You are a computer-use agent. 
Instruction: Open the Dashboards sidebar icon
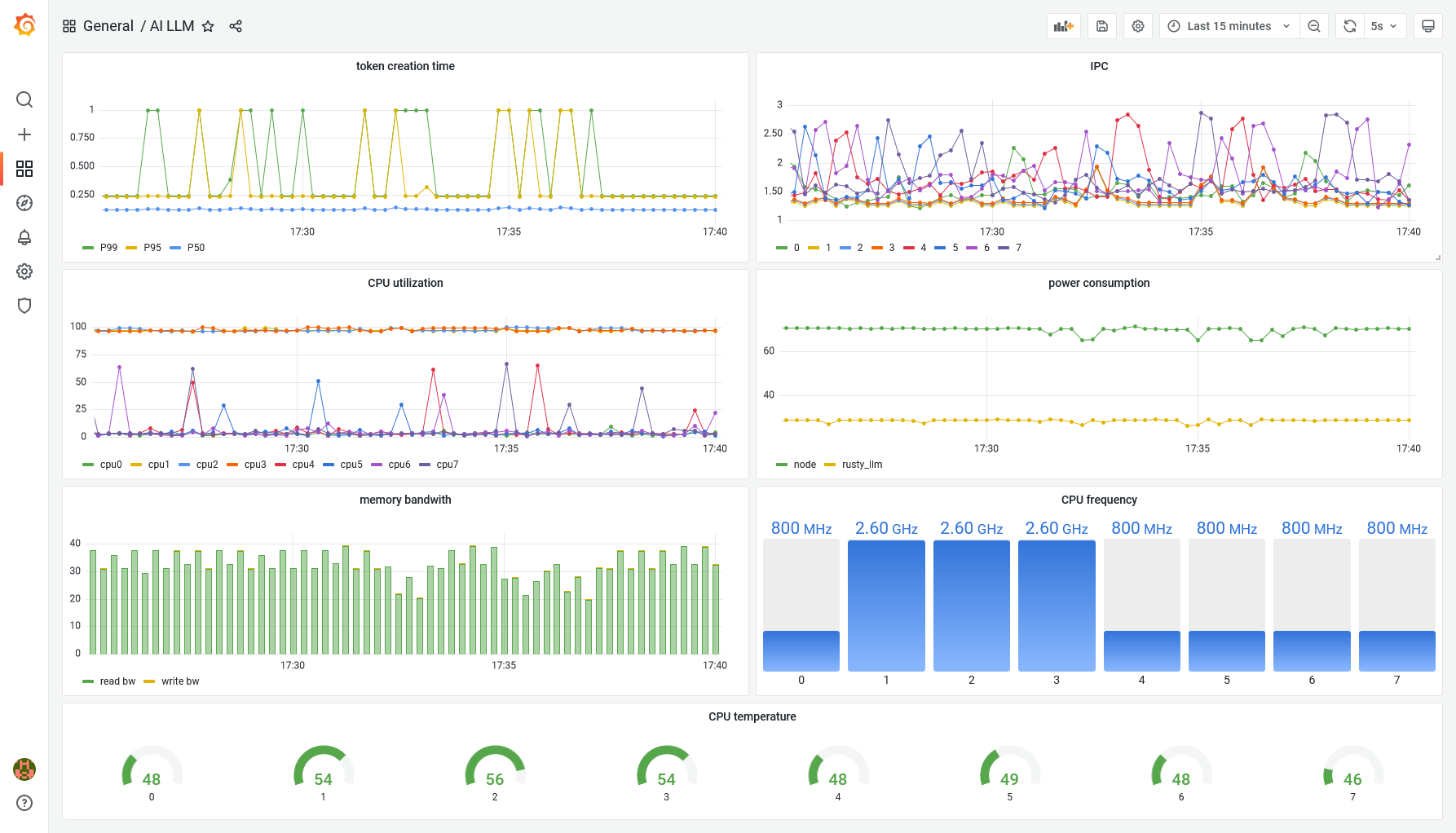click(24, 169)
